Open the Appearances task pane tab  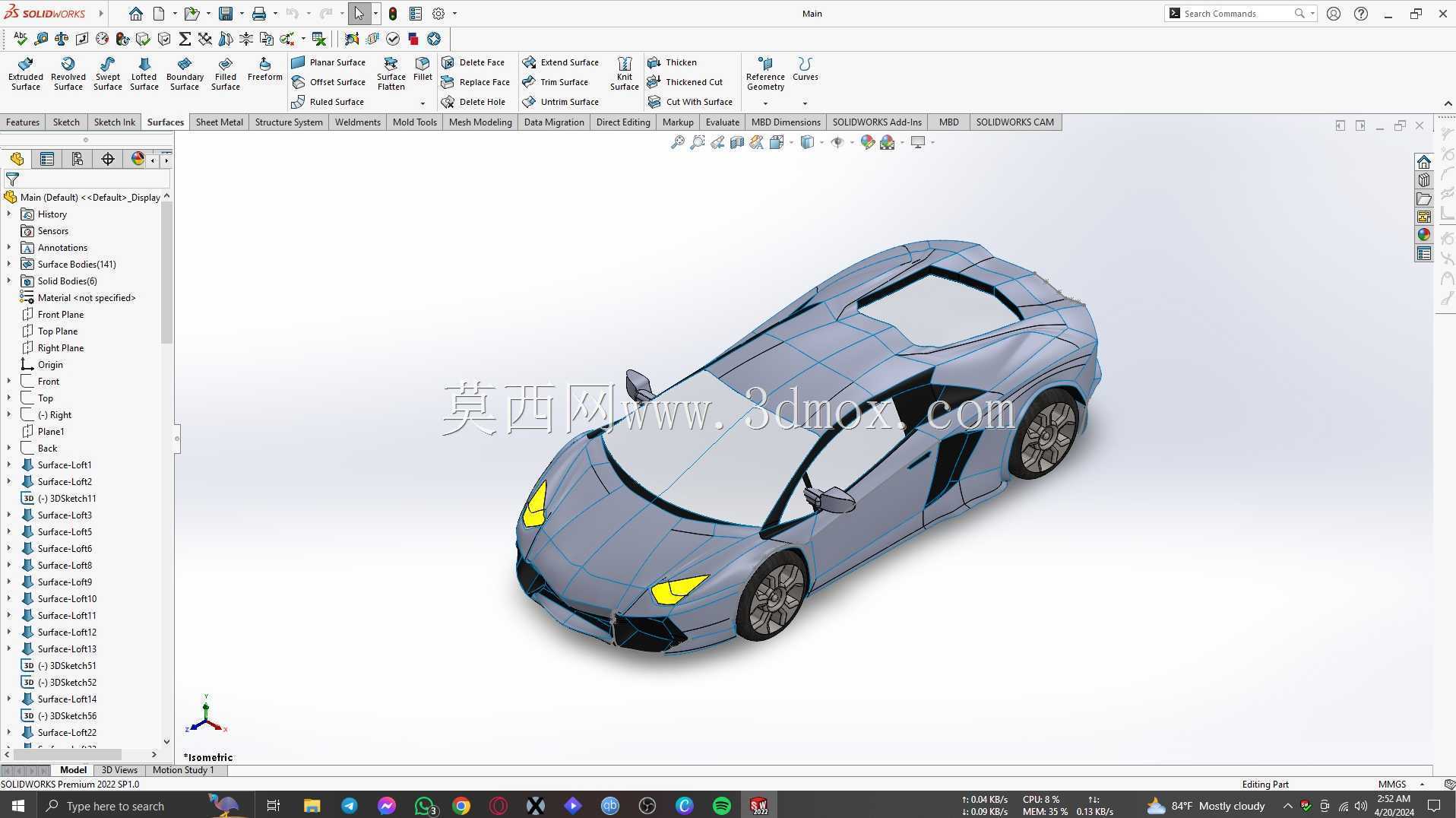point(1423,235)
